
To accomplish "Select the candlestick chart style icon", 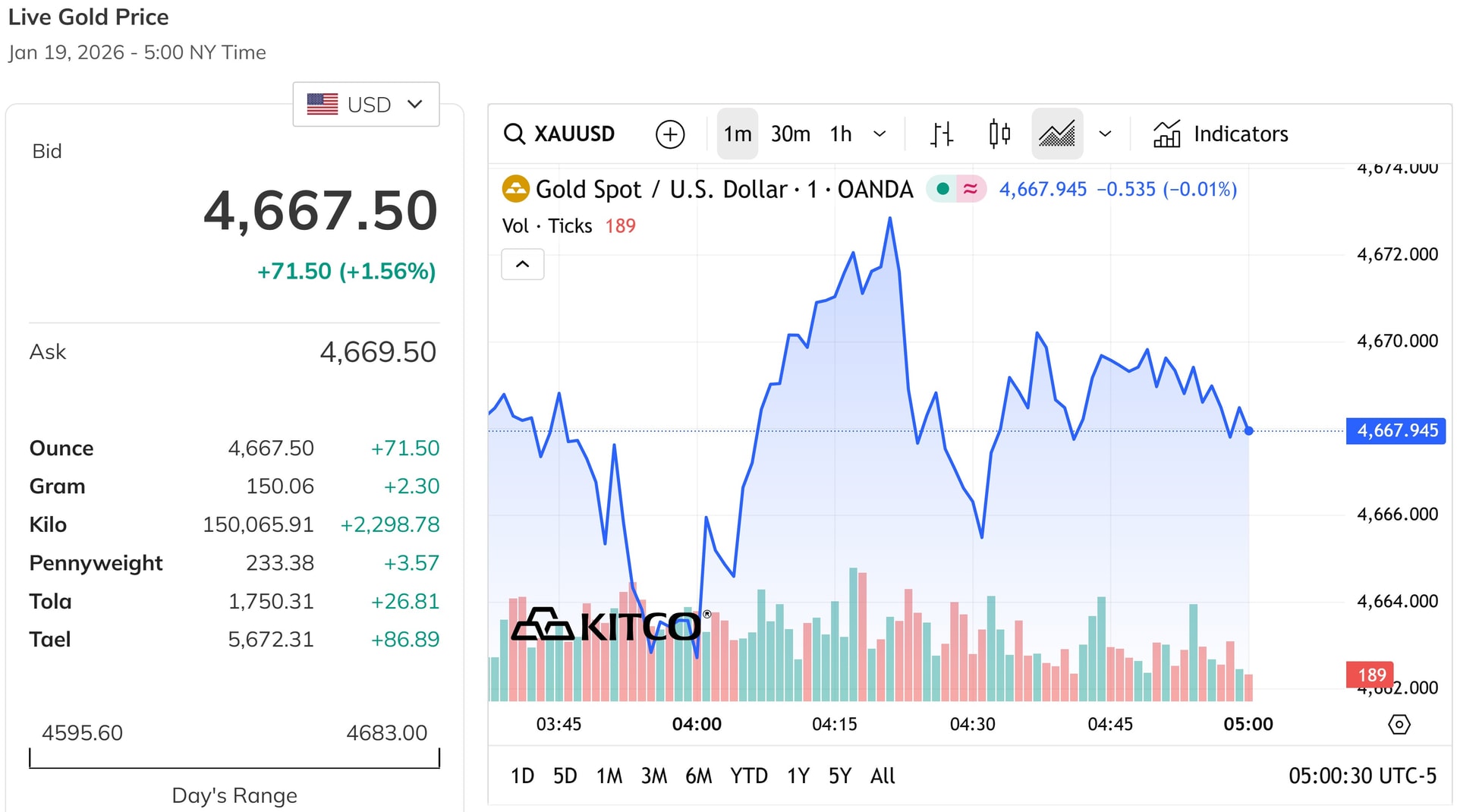I will pos(999,134).
